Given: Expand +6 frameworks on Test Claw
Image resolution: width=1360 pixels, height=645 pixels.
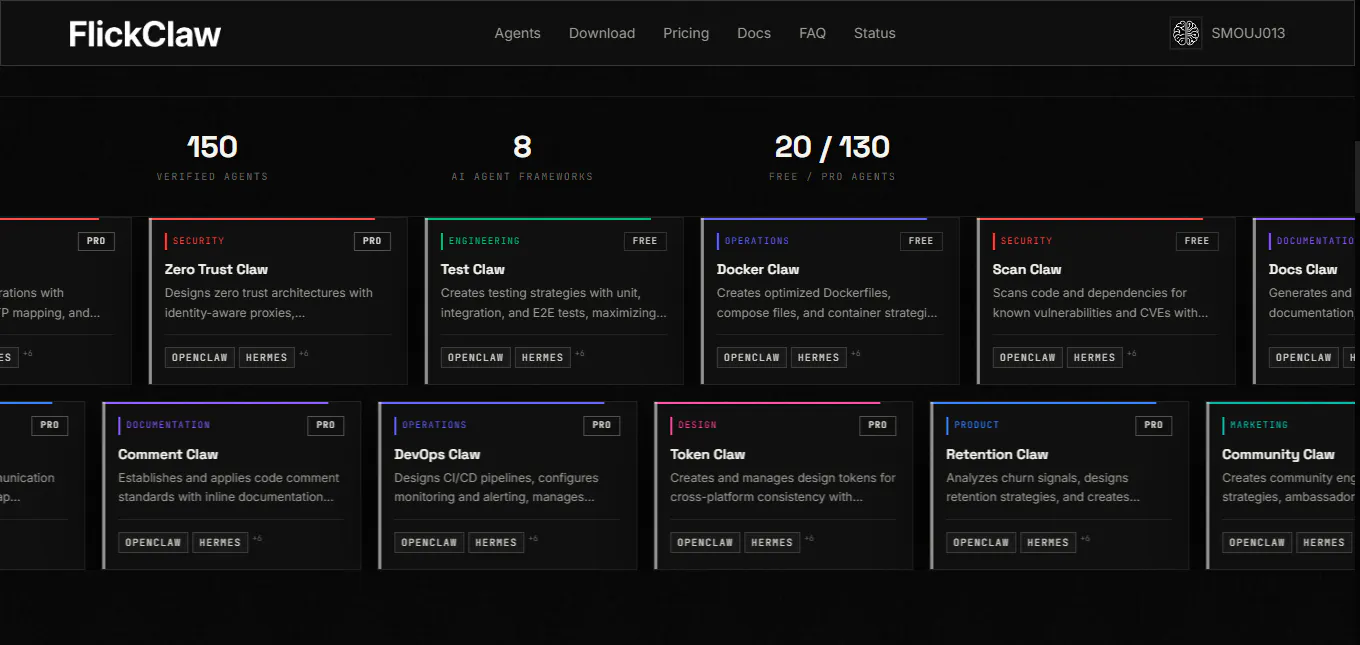Looking at the screenshot, I should (580, 354).
